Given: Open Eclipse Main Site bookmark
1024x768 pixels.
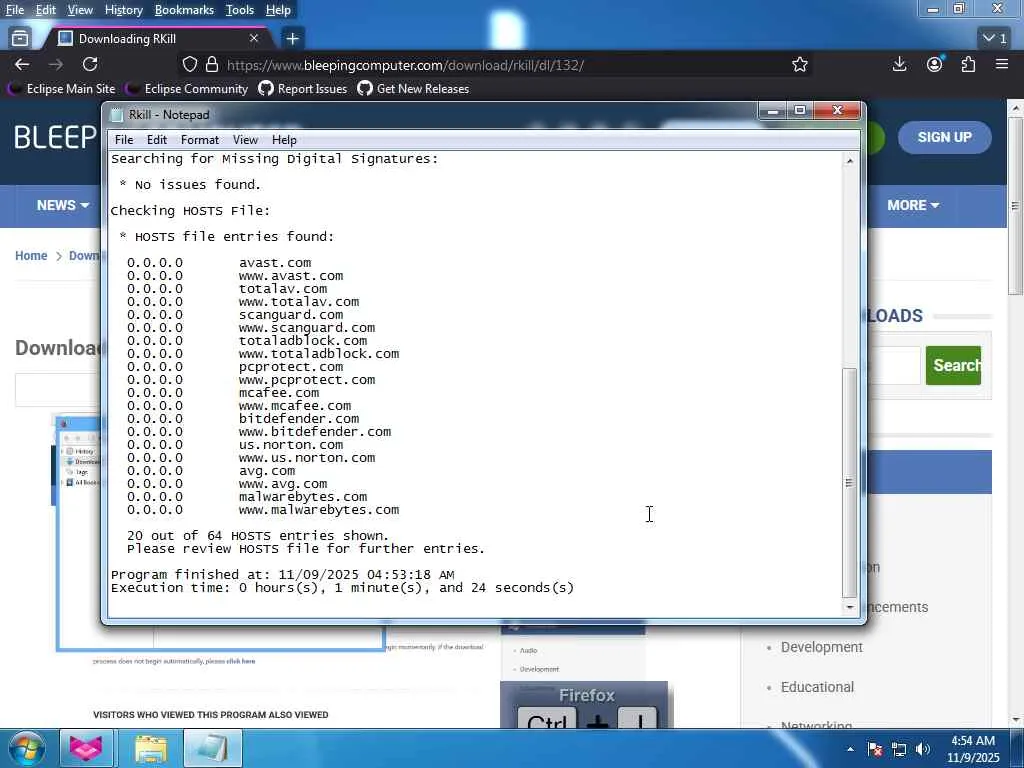Looking at the screenshot, I should coord(62,89).
